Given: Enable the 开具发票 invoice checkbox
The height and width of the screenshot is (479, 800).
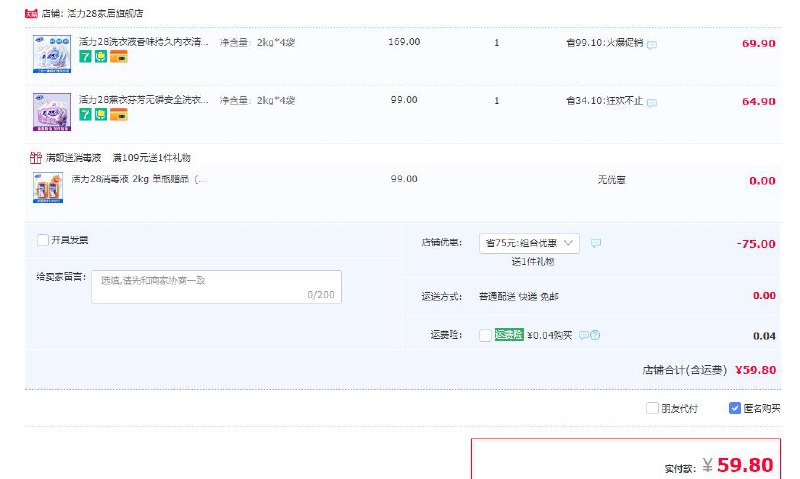Looking at the screenshot, I should (43, 240).
